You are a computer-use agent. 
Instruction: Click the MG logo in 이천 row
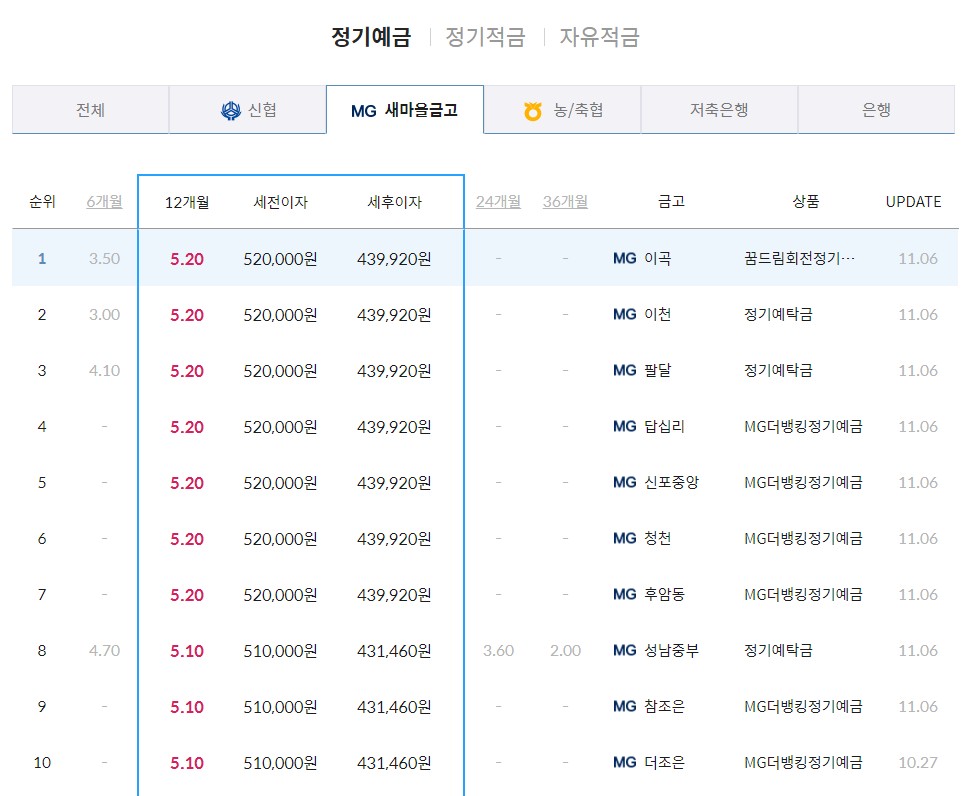point(625,314)
